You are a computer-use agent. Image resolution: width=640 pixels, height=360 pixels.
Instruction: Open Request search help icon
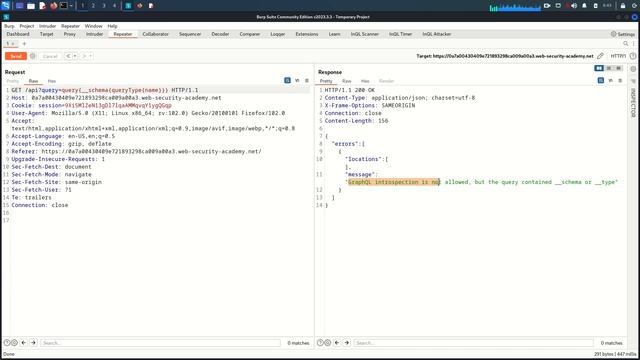tap(7, 343)
